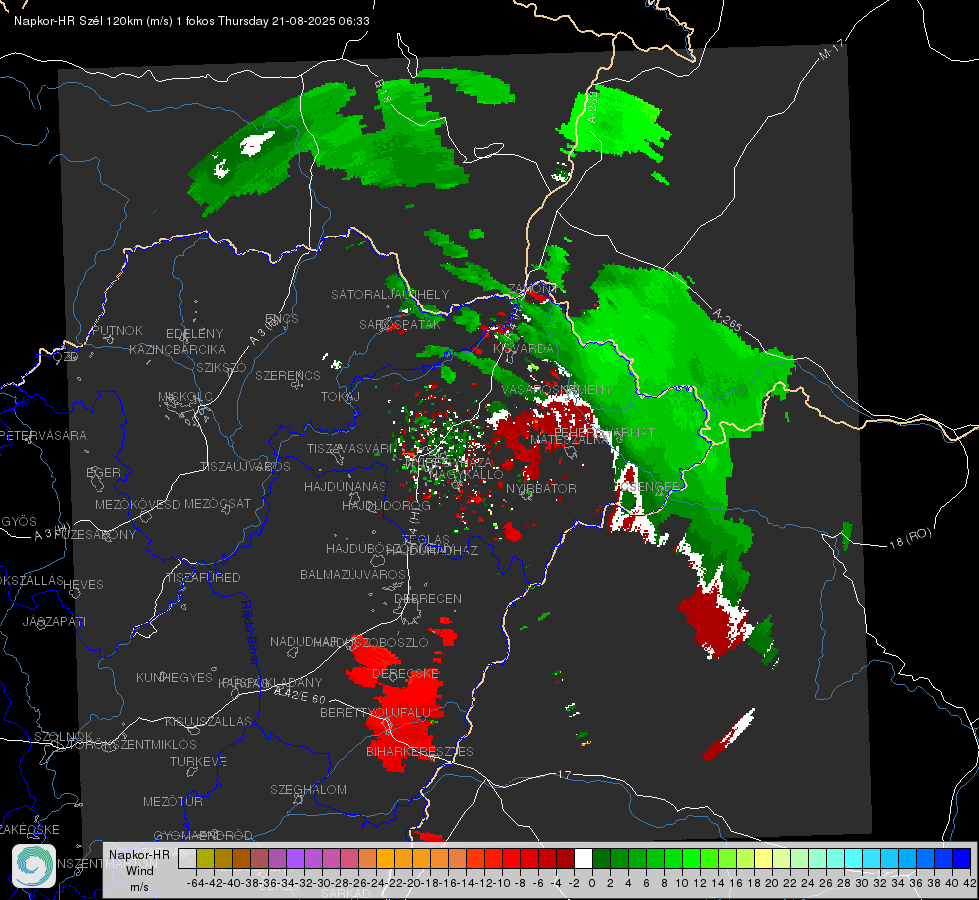This screenshot has width=979, height=900.
Task: Click the Hajdú-Bihar county label
Action: click(x=249, y=632)
